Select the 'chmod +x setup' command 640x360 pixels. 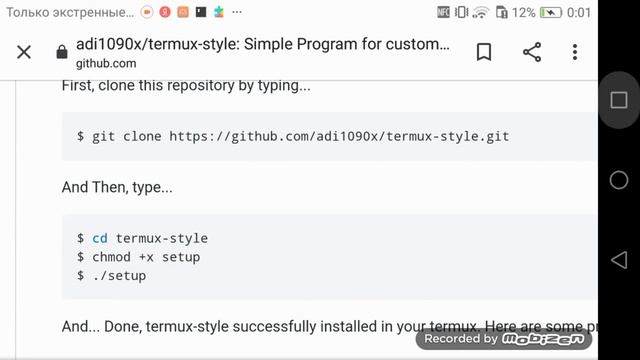[138, 257]
